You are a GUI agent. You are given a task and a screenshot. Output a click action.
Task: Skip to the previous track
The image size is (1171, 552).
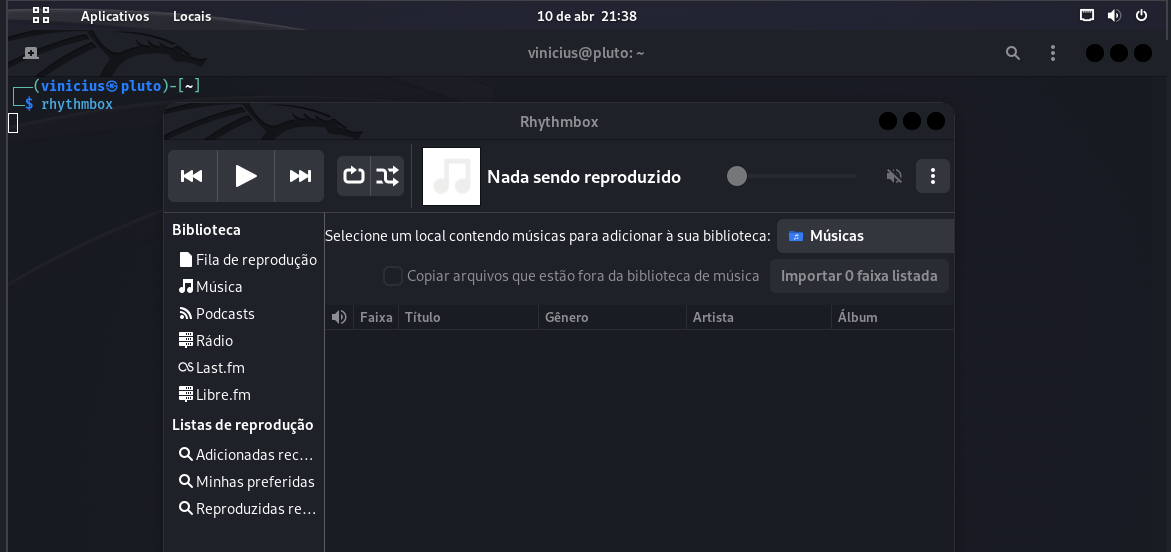(x=192, y=176)
